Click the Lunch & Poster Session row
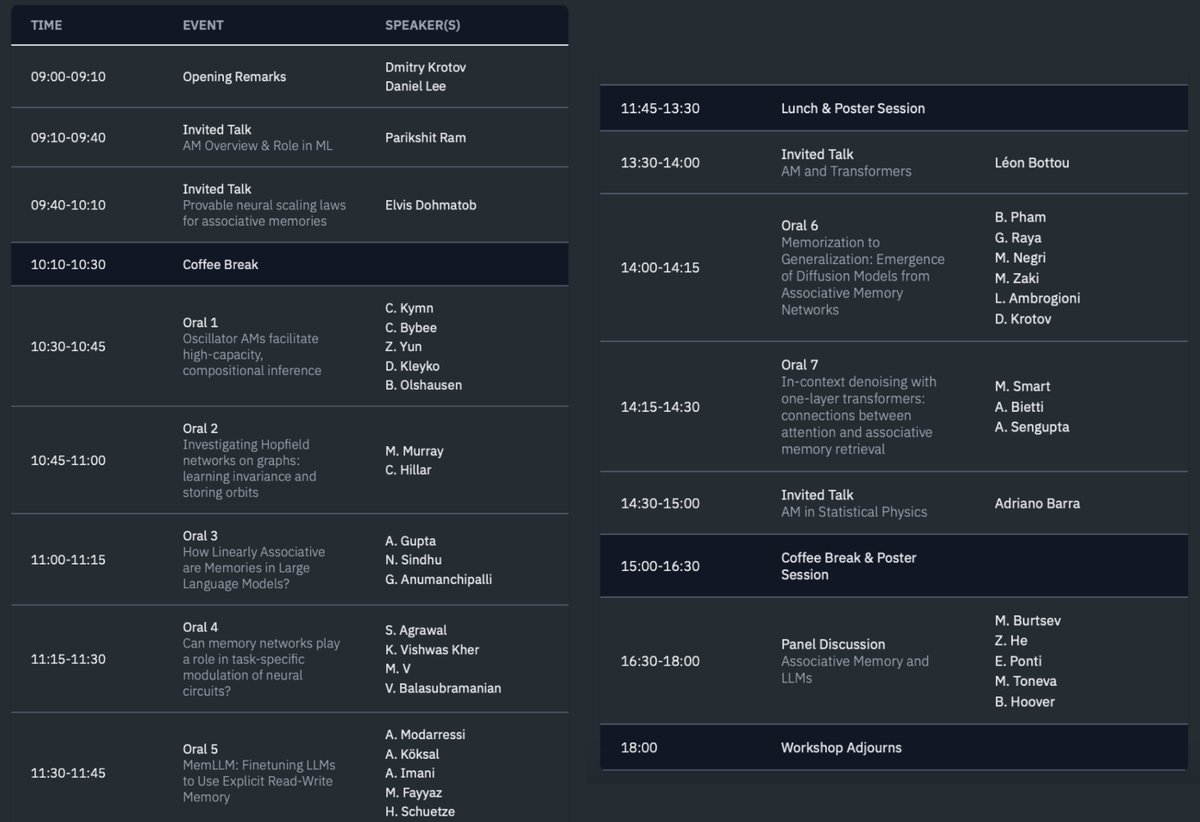1200x822 pixels. [894, 108]
